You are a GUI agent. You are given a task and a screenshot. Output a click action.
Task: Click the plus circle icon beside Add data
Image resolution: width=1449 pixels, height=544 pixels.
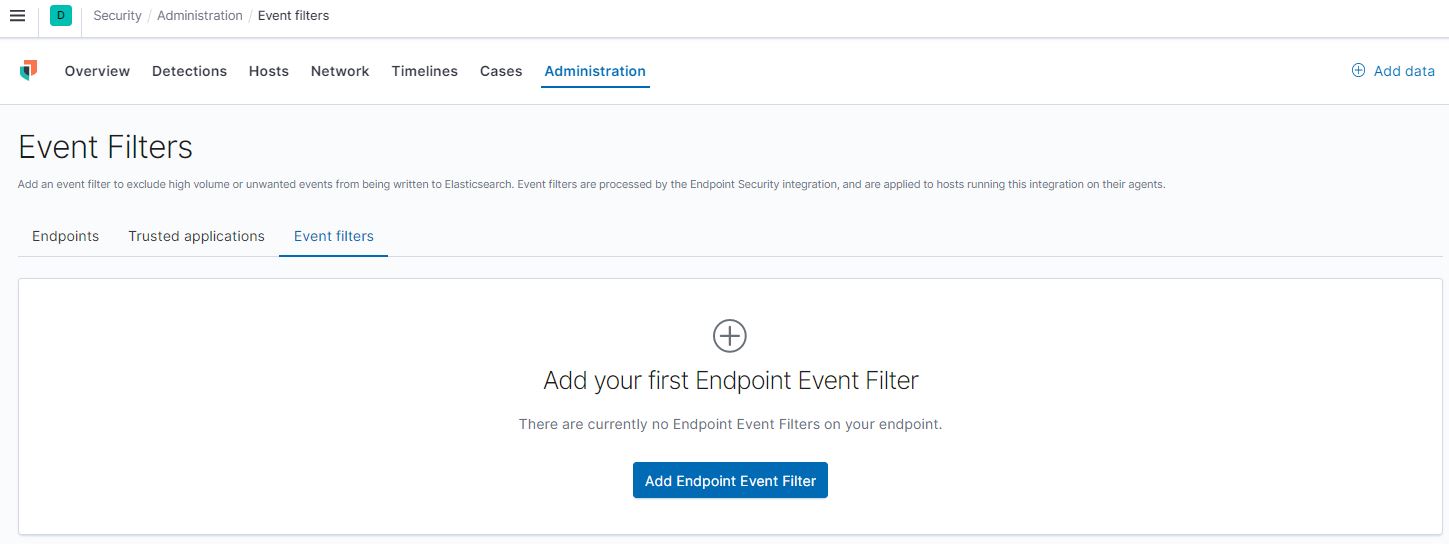click(1358, 71)
